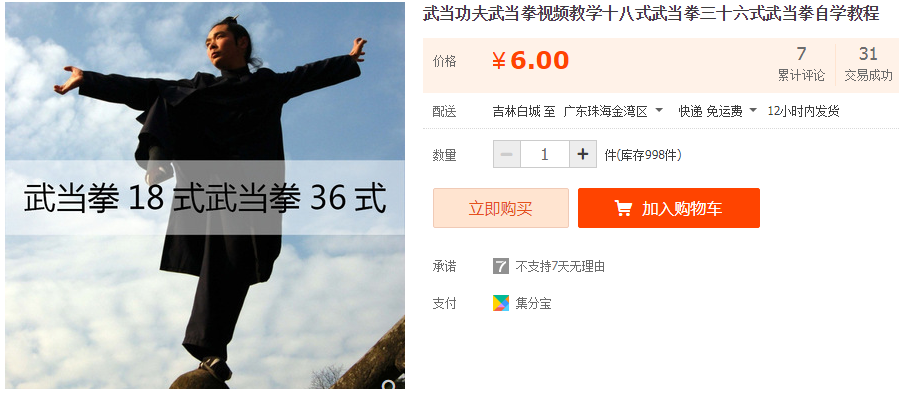Click the 集分宝 payment label
This screenshot has width=899, height=412.
pos(533,304)
